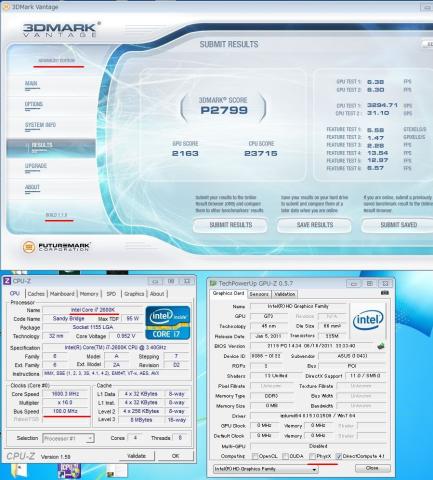
Task: Click the Code Name value Sandy Bridge
Action: [x=68, y=319]
